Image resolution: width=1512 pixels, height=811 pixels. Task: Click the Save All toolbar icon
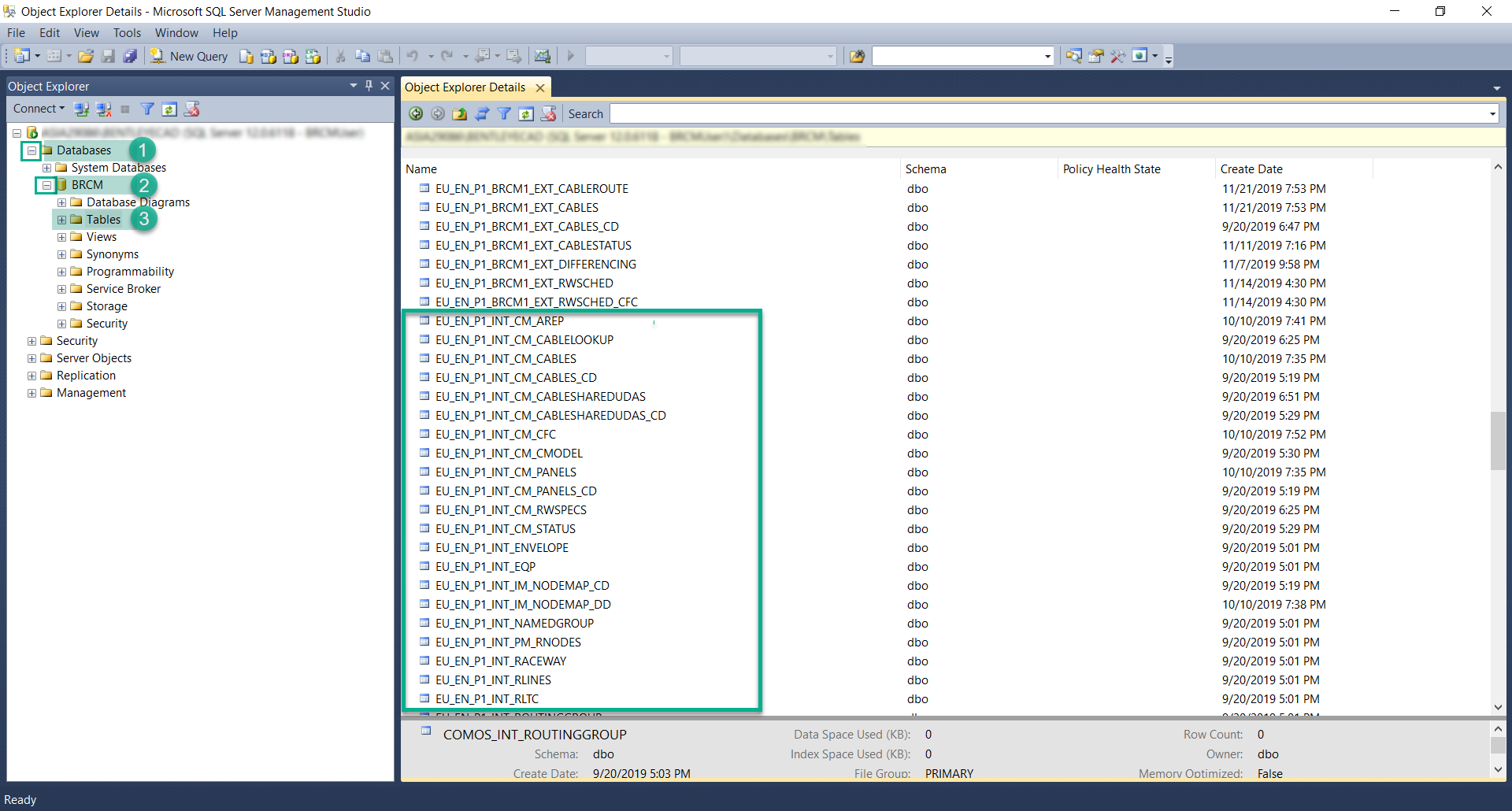tap(130, 56)
